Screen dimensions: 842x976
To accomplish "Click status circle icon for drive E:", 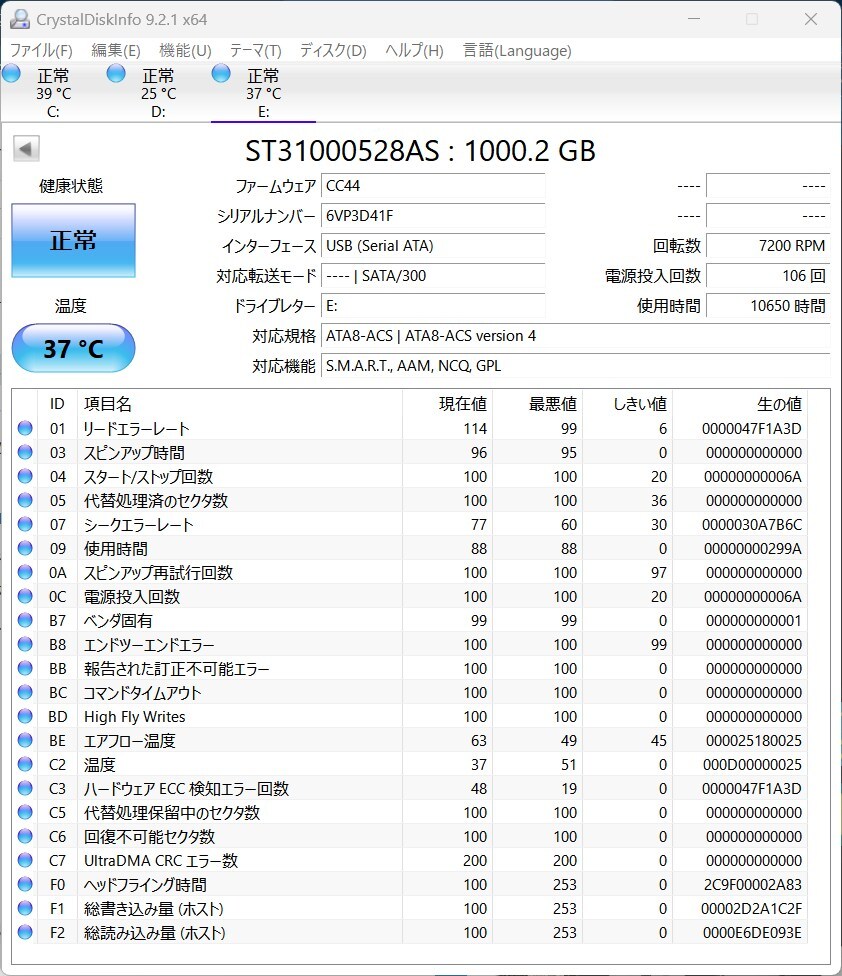I will point(221,74).
